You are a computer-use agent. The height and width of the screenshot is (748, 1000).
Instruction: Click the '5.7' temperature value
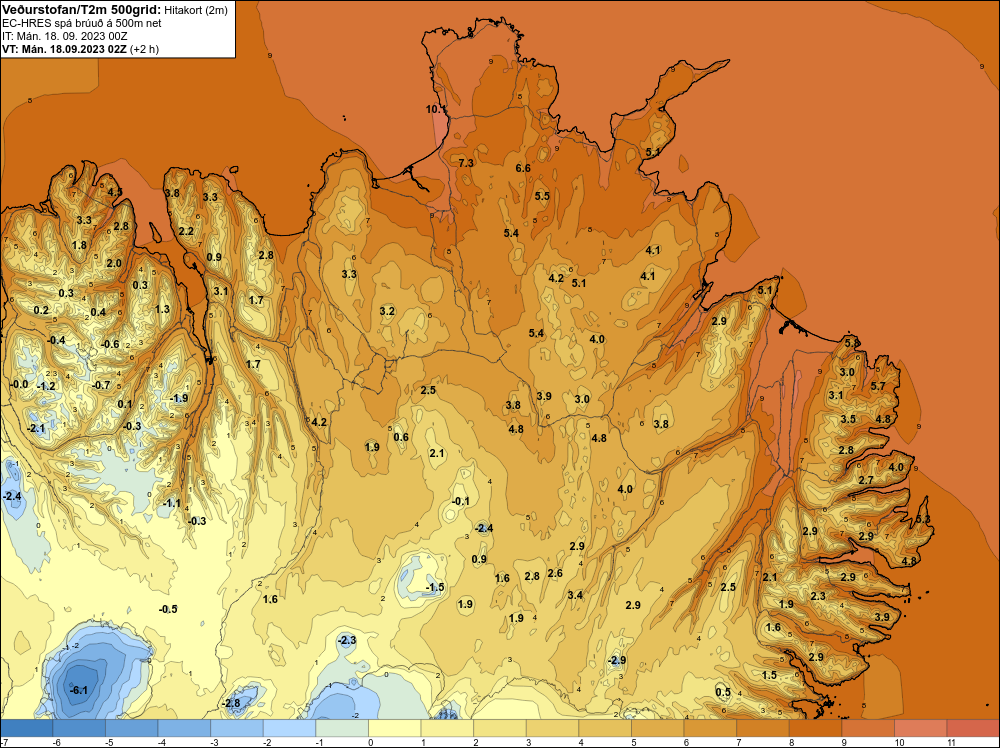pyautogui.click(x=878, y=386)
